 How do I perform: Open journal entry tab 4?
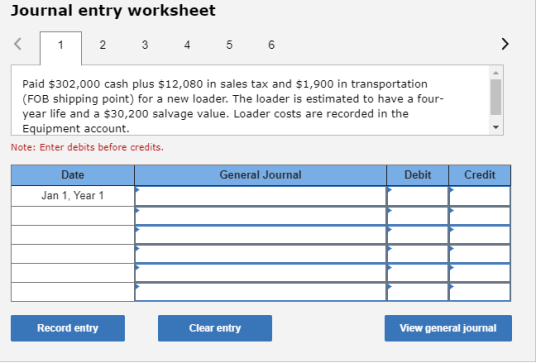[x=187, y=45]
